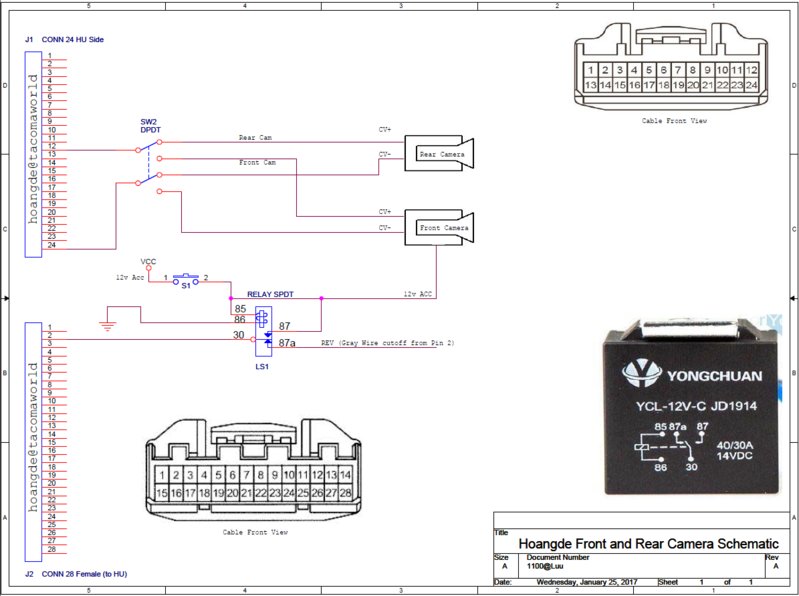Viewport: 799px width, 596px height.
Task: Select schematic relay terminal label "86" beside LS1
Action: tap(240, 320)
